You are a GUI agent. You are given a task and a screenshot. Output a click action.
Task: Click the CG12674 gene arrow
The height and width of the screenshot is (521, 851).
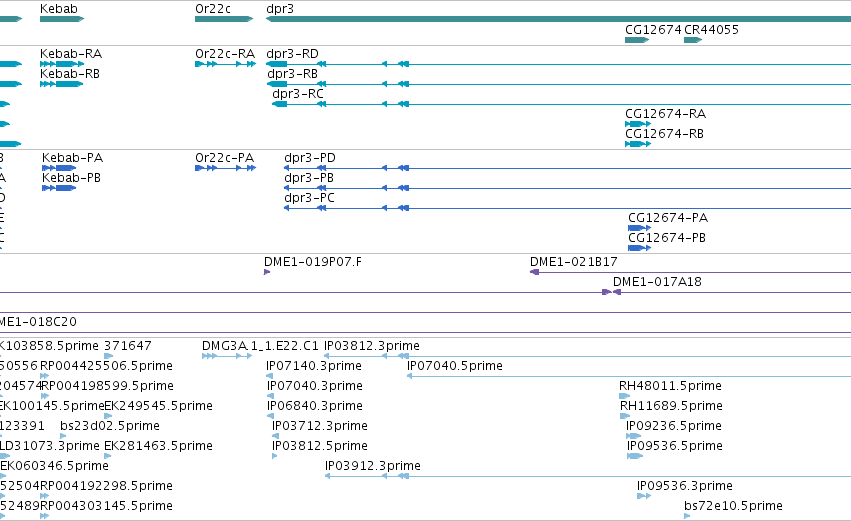pyautogui.click(x=637, y=40)
